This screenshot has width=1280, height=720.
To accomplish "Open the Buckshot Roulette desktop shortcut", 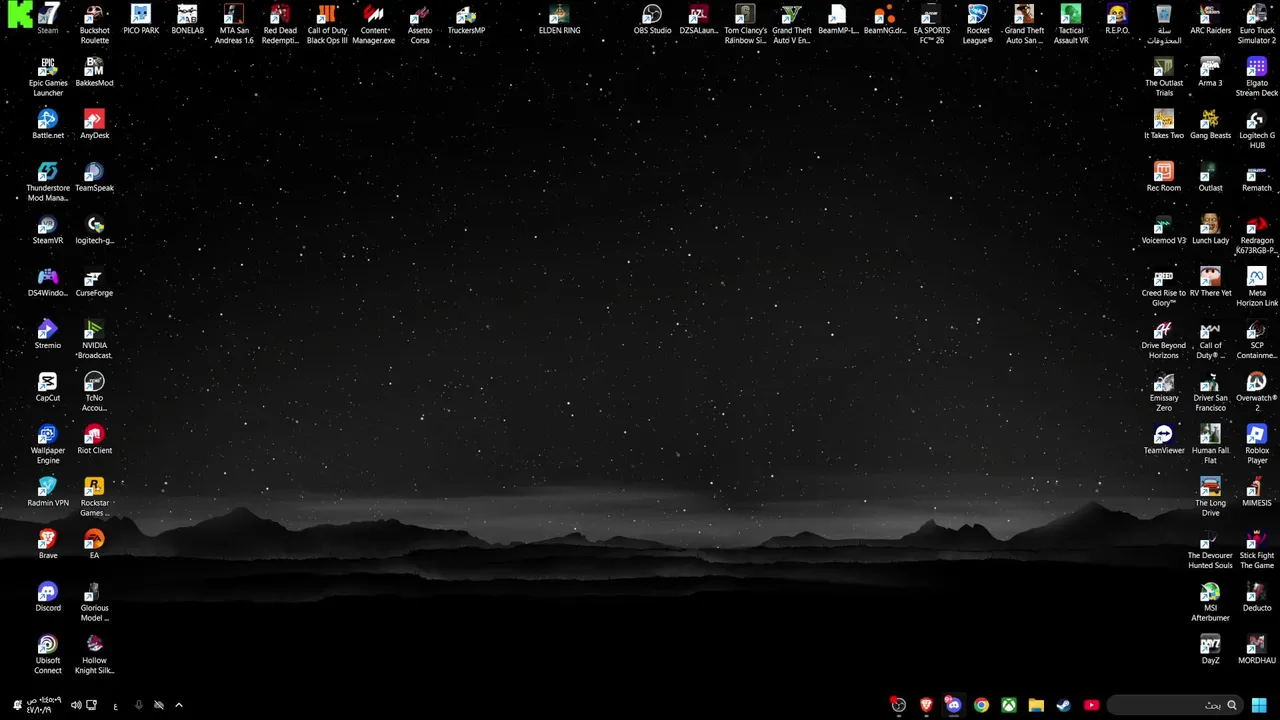I will [94, 24].
